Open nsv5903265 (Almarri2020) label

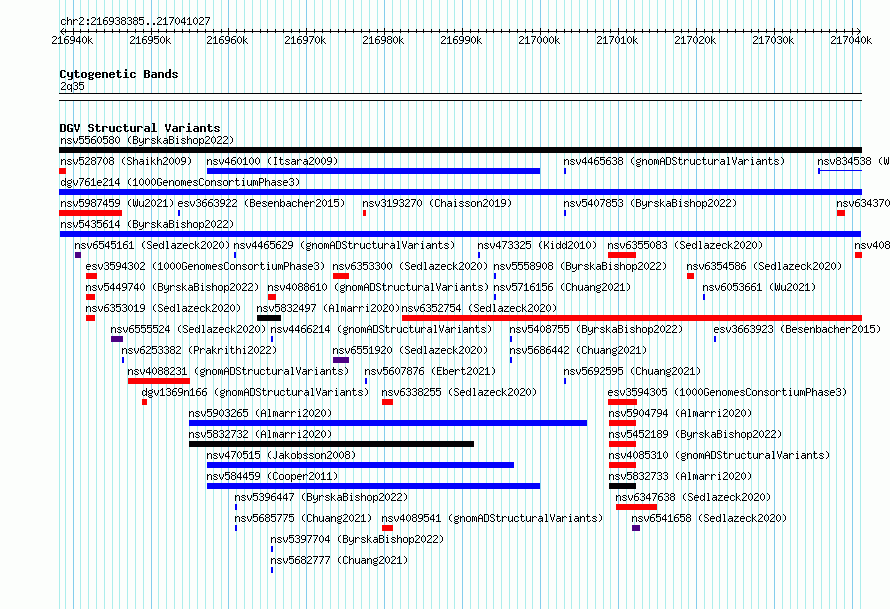(x=260, y=413)
